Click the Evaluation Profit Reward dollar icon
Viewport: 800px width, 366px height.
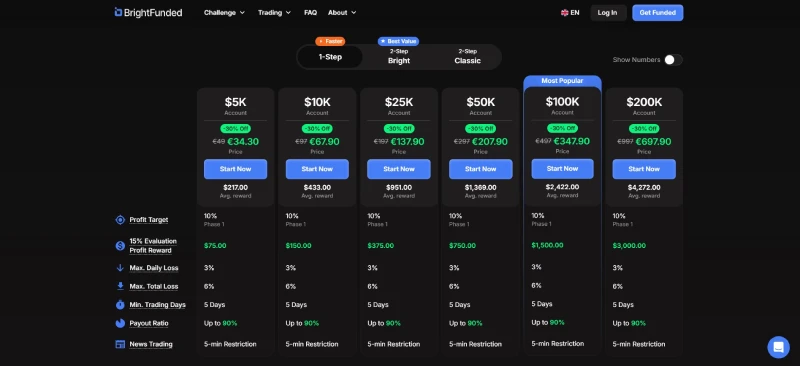[x=120, y=246]
